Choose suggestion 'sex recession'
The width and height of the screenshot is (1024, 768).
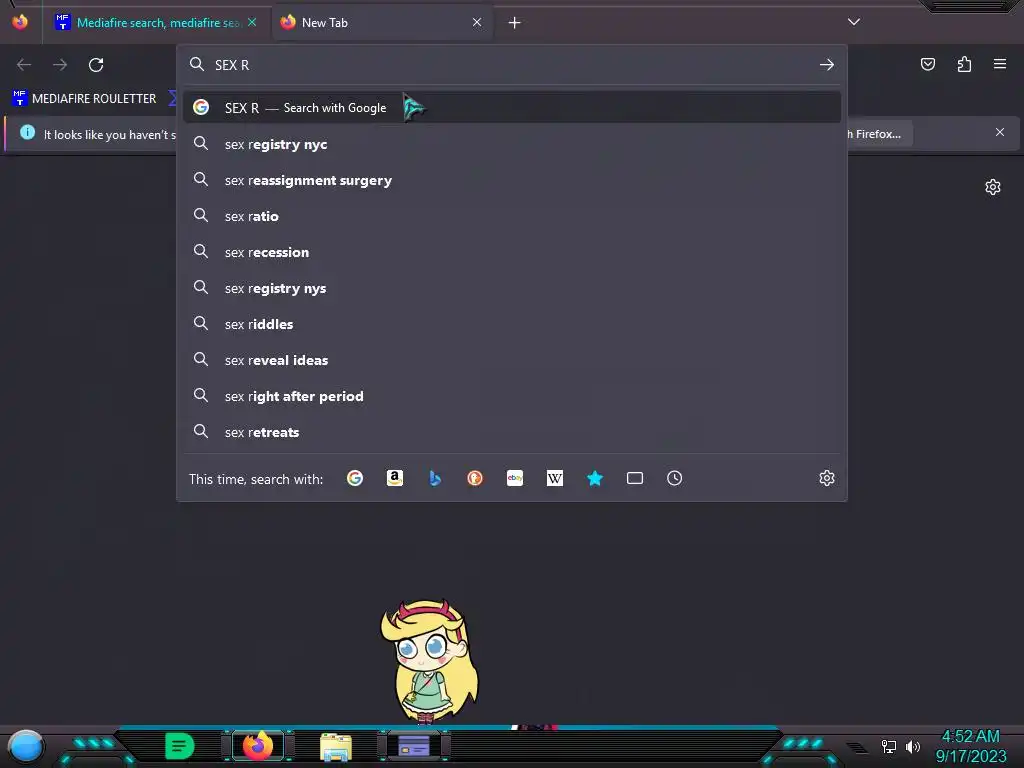tap(512, 252)
